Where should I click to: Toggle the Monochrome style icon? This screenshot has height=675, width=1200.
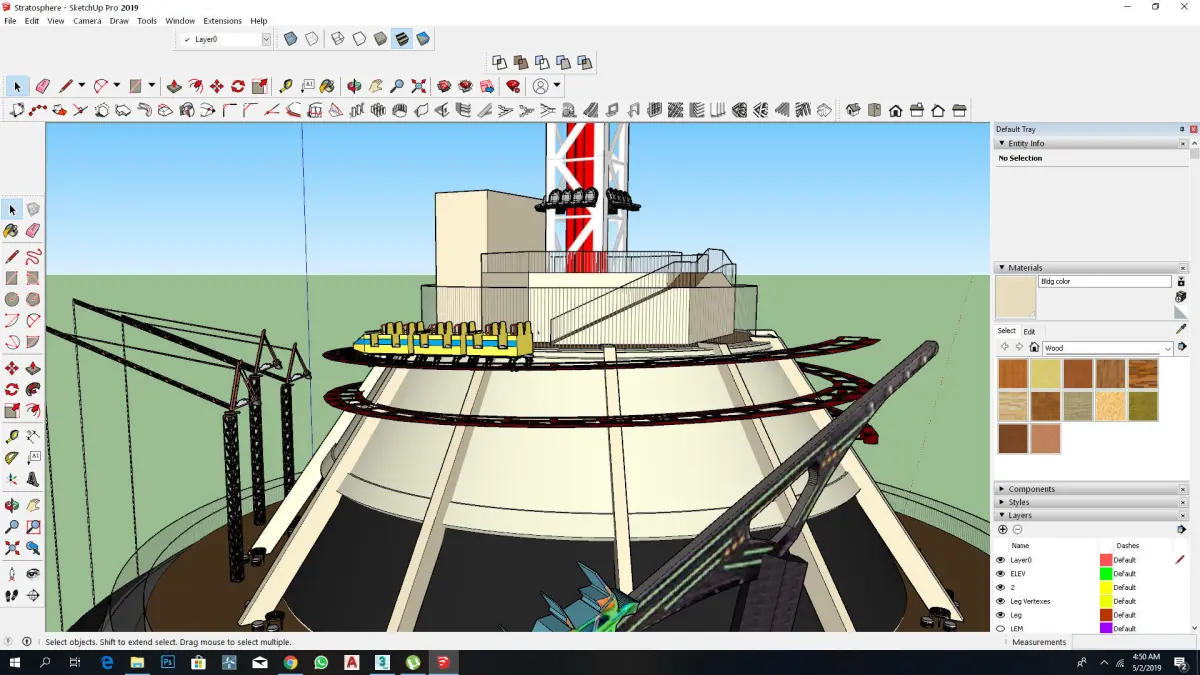click(x=423, y=39)
